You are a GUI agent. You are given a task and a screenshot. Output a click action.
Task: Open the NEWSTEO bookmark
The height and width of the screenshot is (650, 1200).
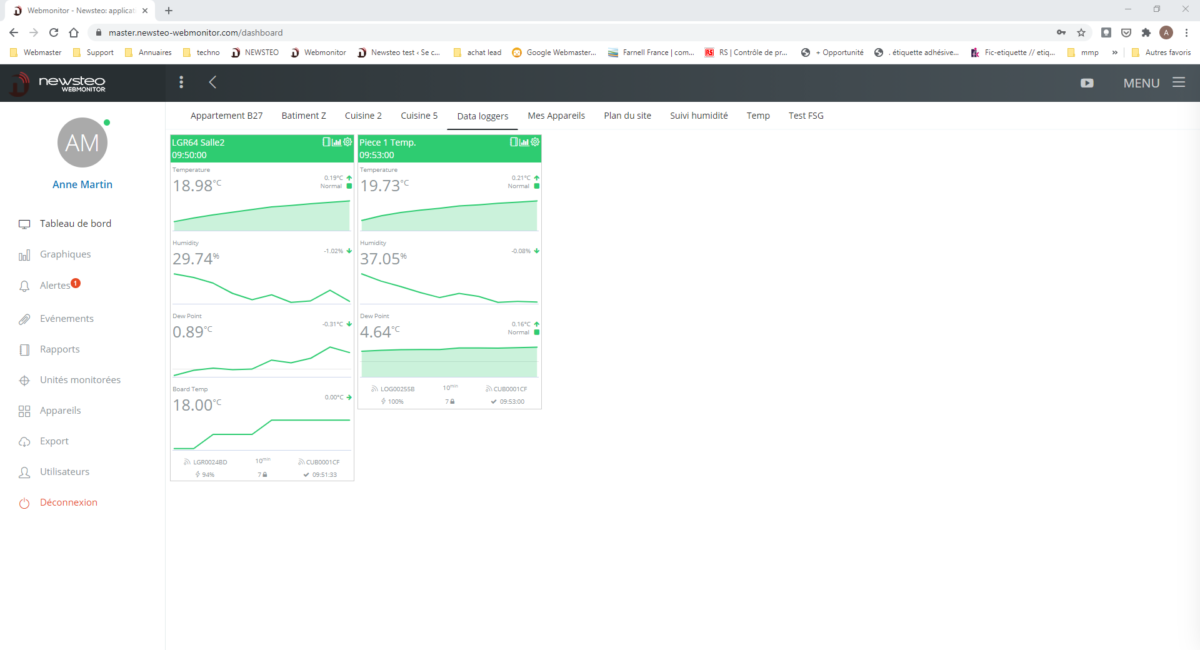pyautogui.click(x=256, y=52)
